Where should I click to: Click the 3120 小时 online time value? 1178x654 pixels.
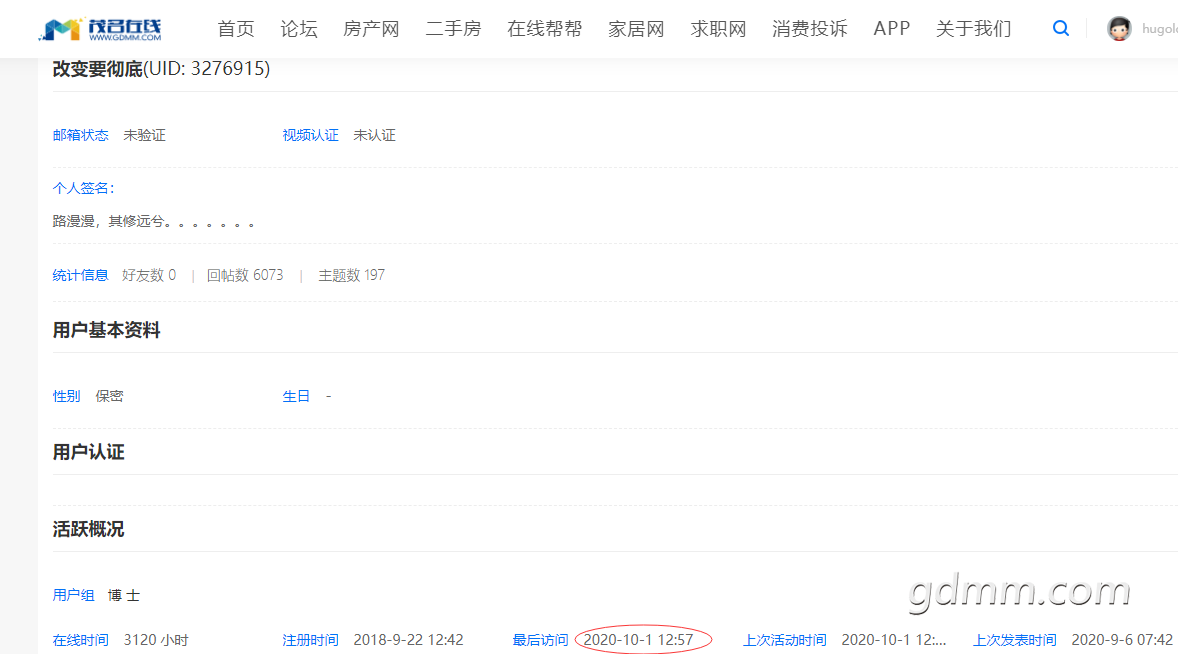click(156, 640)
